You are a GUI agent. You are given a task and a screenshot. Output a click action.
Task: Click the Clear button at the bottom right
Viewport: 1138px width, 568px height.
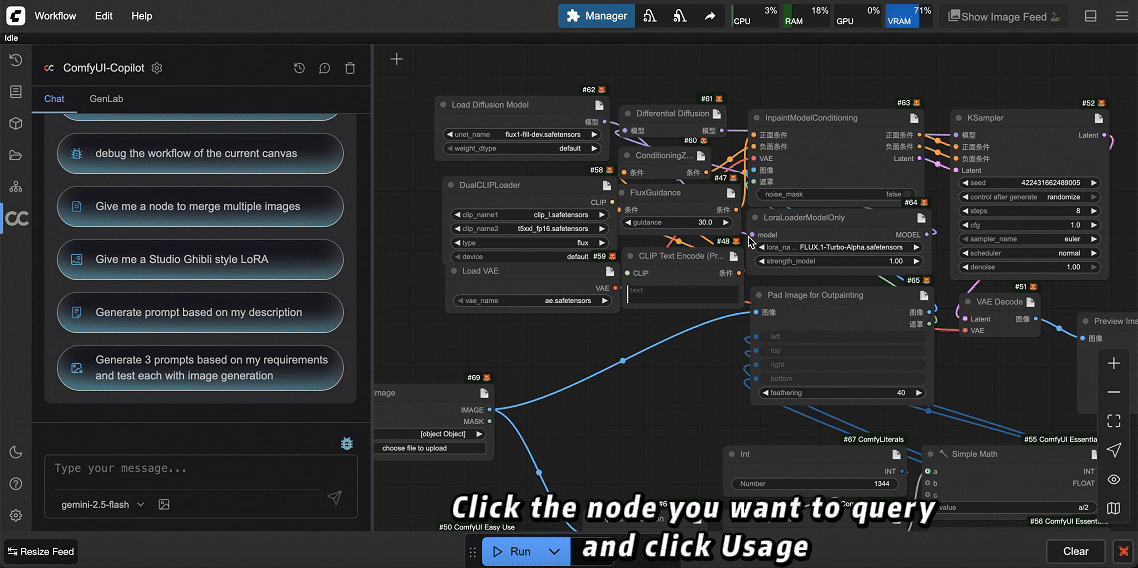[x=1076, y=551]
